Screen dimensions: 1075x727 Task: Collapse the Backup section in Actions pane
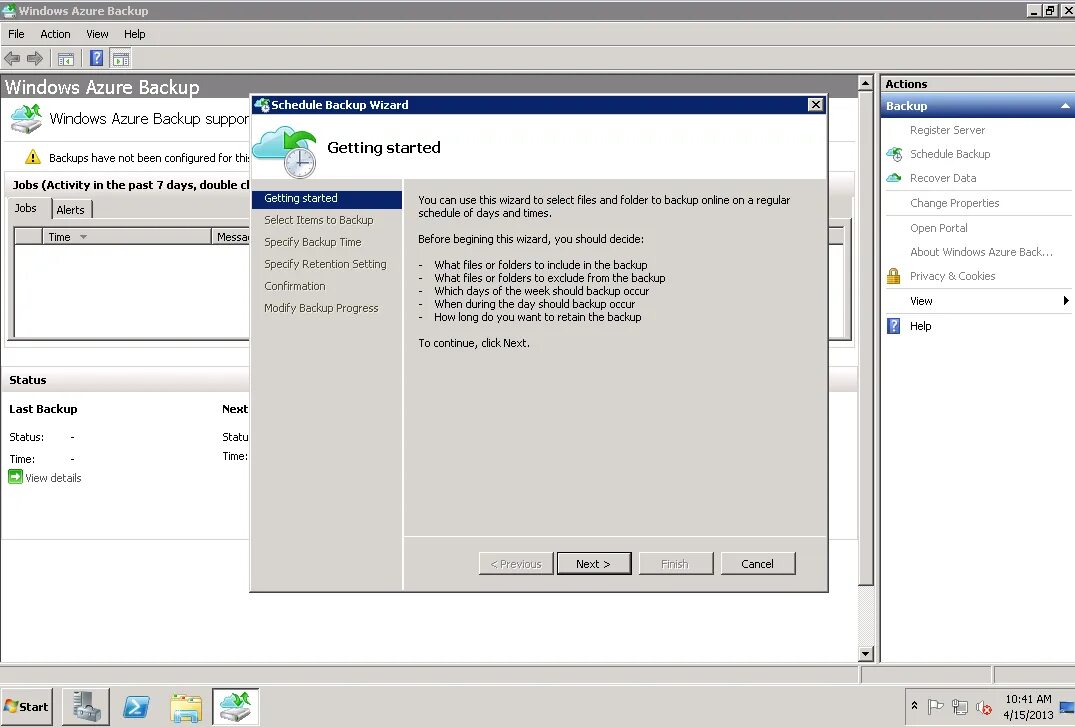pyautogui.click(x=1064, y=105)
